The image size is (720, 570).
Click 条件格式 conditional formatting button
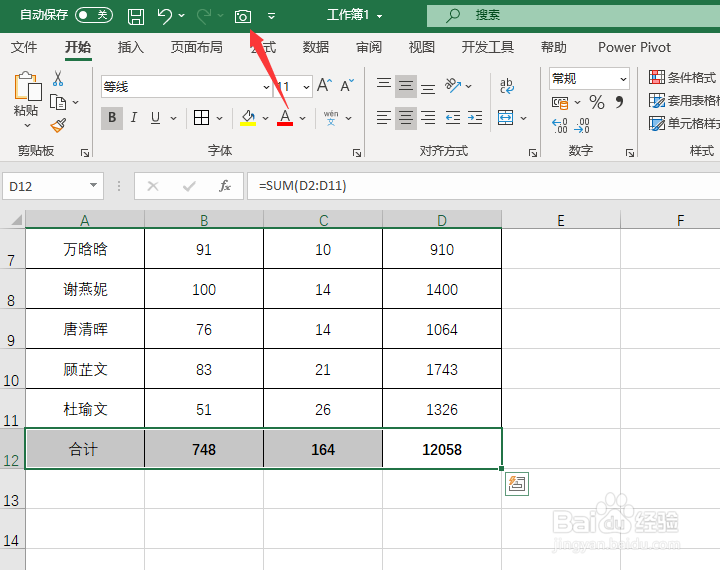coord(684,77)
